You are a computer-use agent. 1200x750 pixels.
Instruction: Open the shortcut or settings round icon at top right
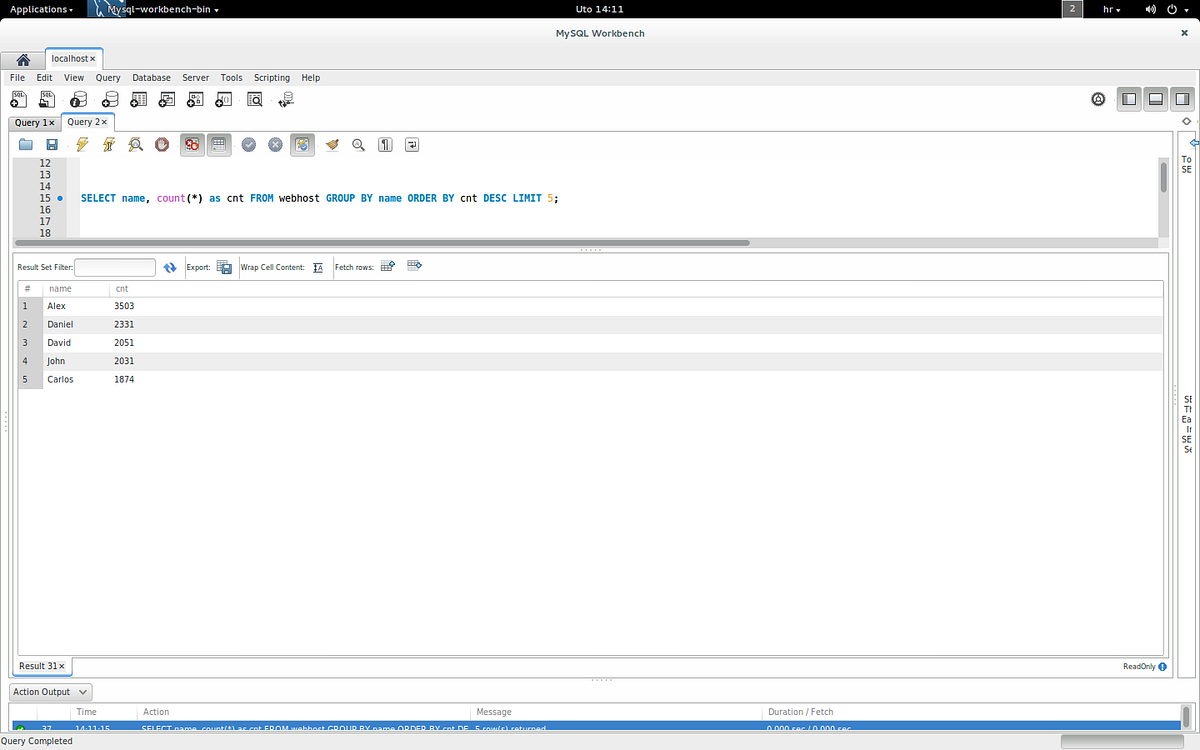coord(1098,99)
